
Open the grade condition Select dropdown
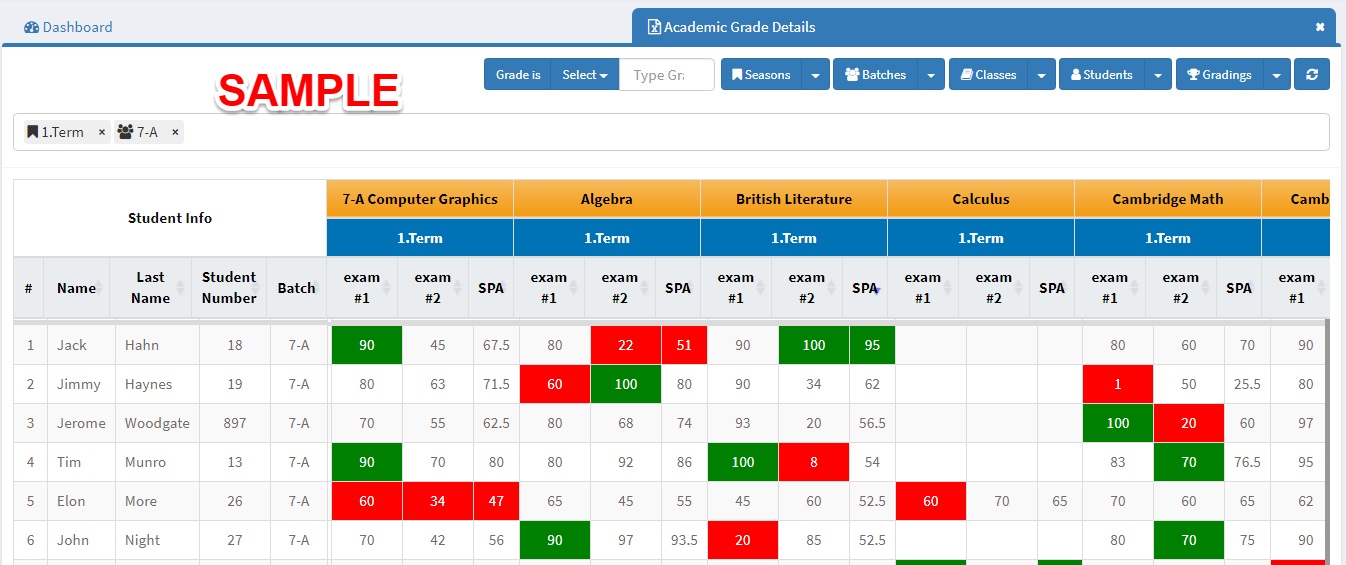(x=584, y=75)
